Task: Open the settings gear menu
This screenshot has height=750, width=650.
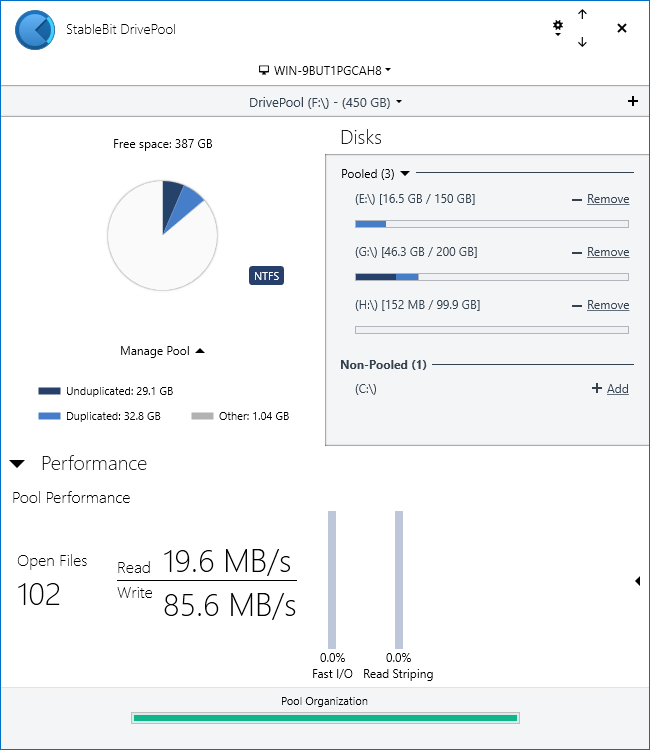Action: [558, 28]
